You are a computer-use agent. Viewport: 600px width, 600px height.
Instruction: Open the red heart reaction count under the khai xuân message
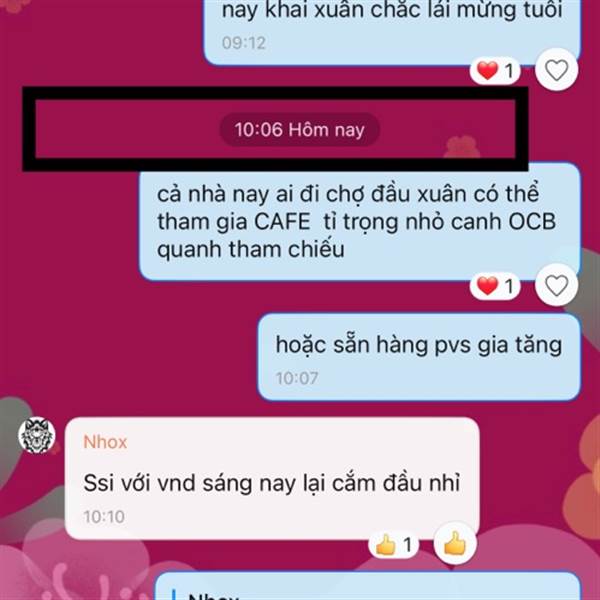495,71
